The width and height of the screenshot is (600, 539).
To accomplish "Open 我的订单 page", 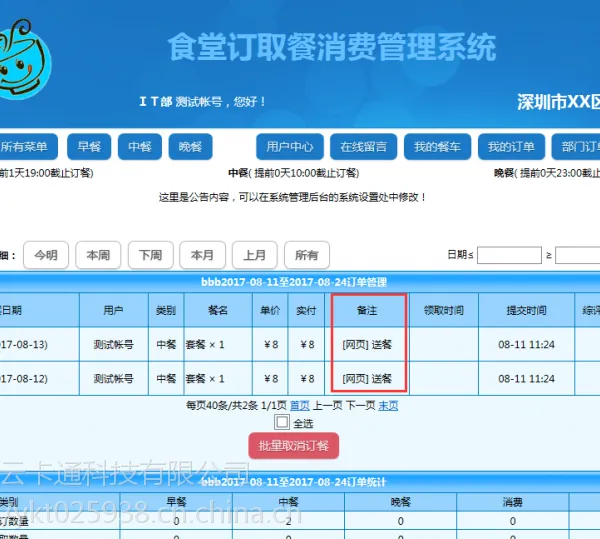I will pos(511,147).
